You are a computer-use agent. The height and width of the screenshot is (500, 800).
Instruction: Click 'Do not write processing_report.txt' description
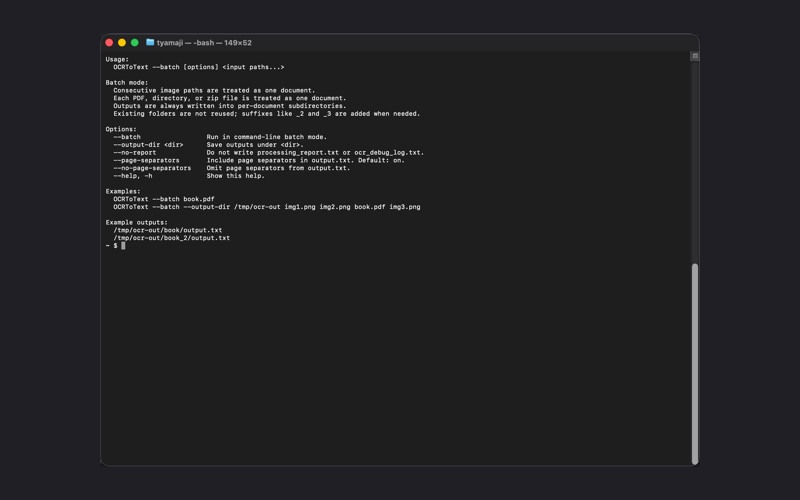tap(315, 153)
